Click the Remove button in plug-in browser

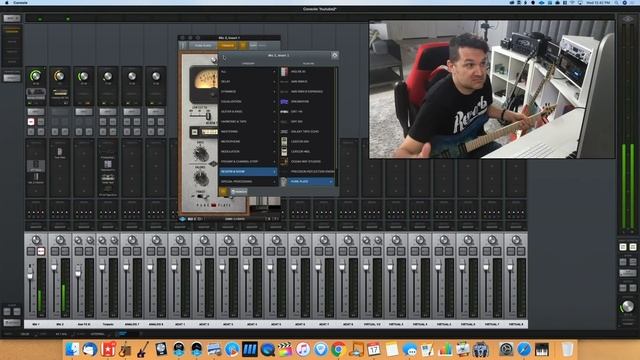(239, 191)
